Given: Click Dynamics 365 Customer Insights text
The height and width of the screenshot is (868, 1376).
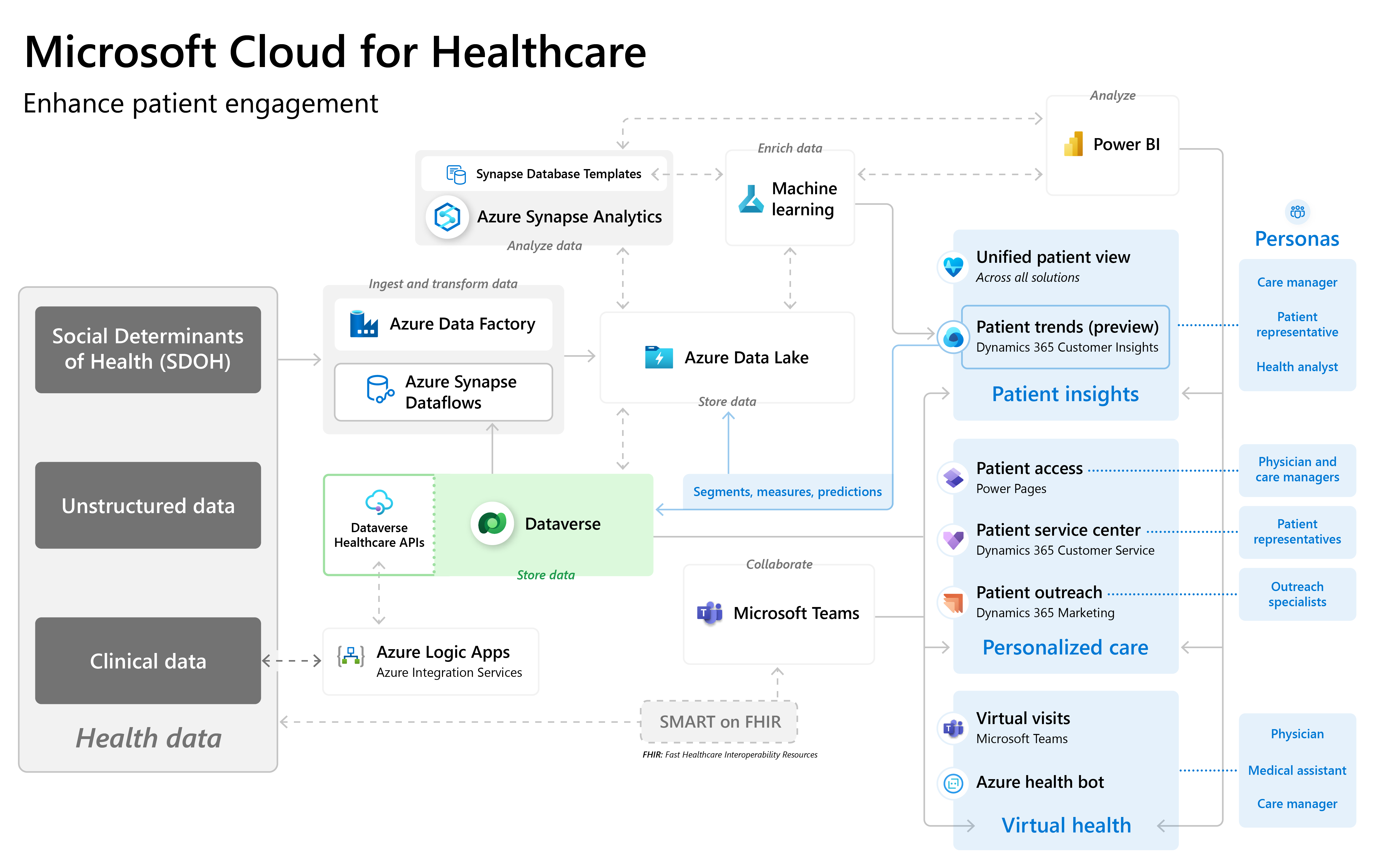Looking at the screenshot, I should tap(1067, 348).
